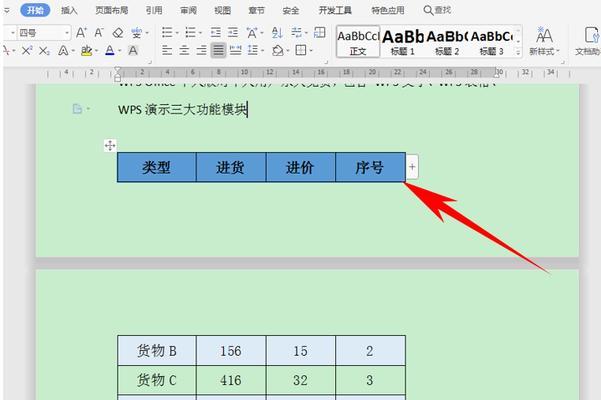Apply borders to selection
This screenshot has width=601, height=400.
tap(301, 50)
